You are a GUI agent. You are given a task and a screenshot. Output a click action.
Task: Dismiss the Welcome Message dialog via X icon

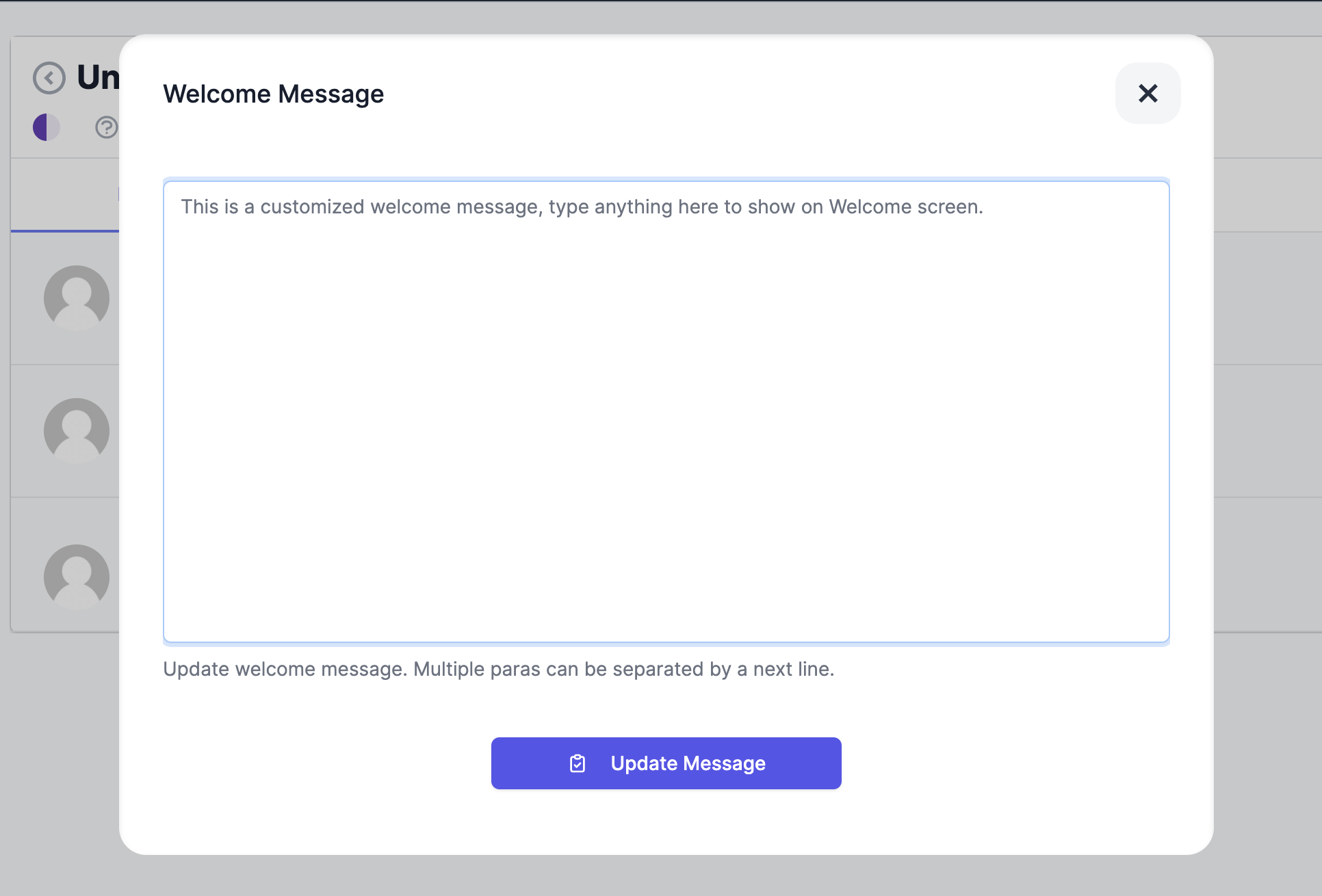[1148, 94]
